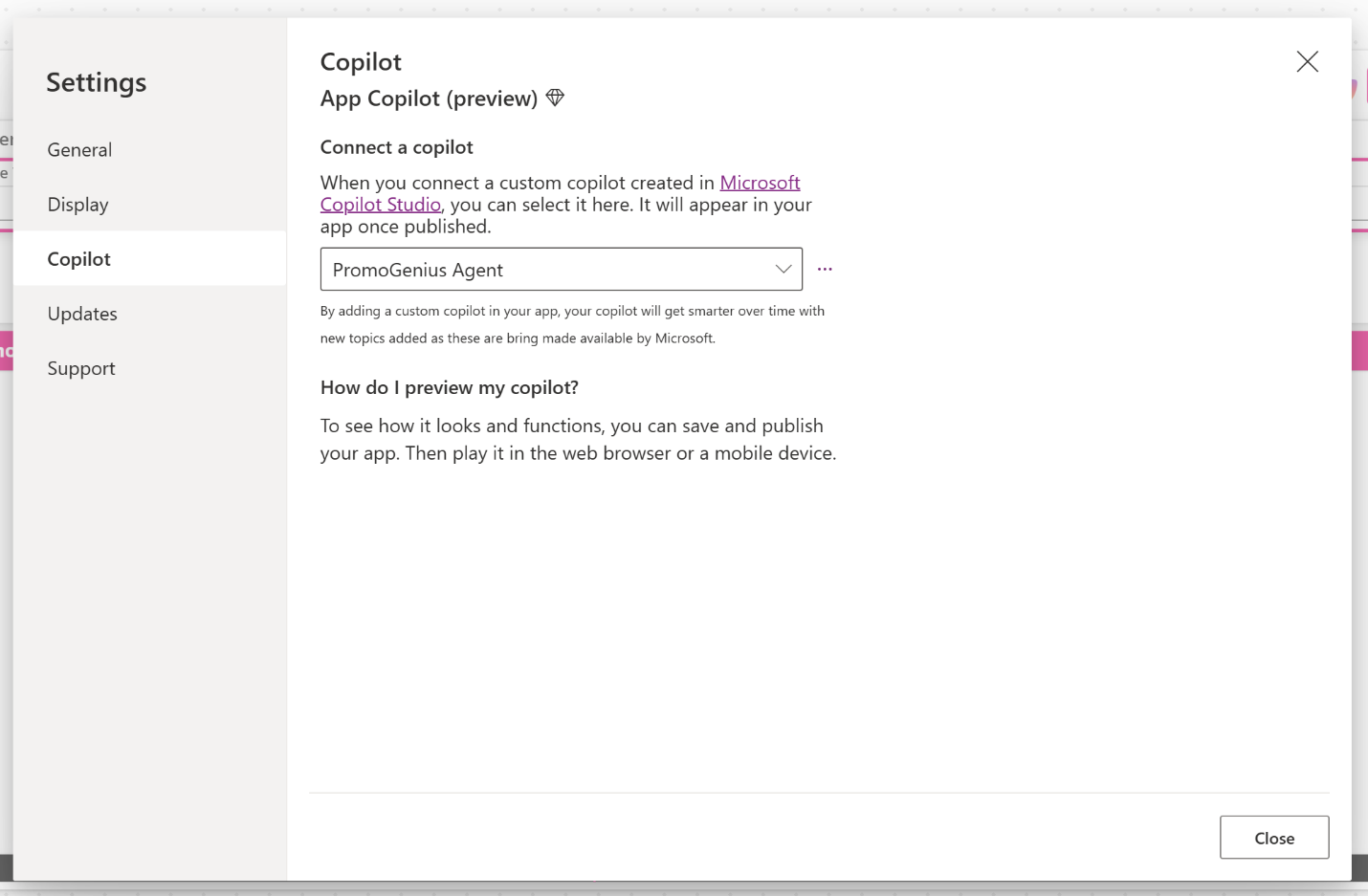Click the Connect a copilot heading
Image resolution: width=1368 pixels, height=896 pixels.
tap(397, 147)
